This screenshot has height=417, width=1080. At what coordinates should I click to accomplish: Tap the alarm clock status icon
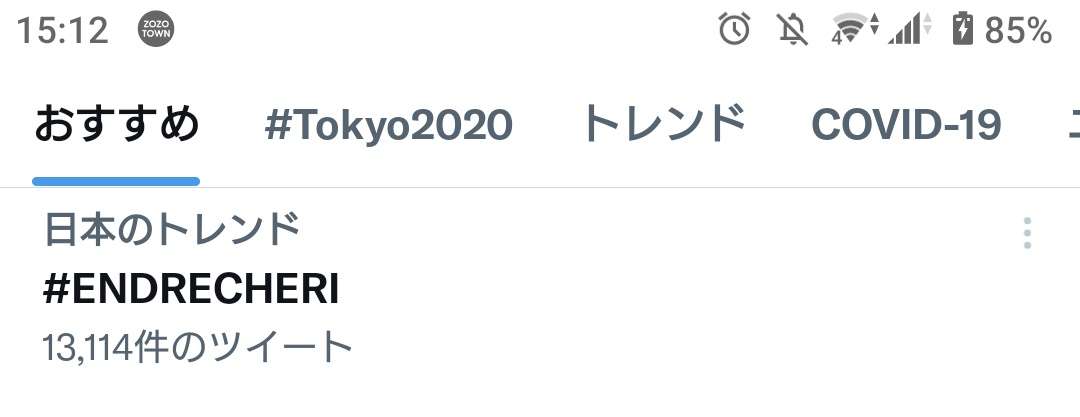point(734,30)
